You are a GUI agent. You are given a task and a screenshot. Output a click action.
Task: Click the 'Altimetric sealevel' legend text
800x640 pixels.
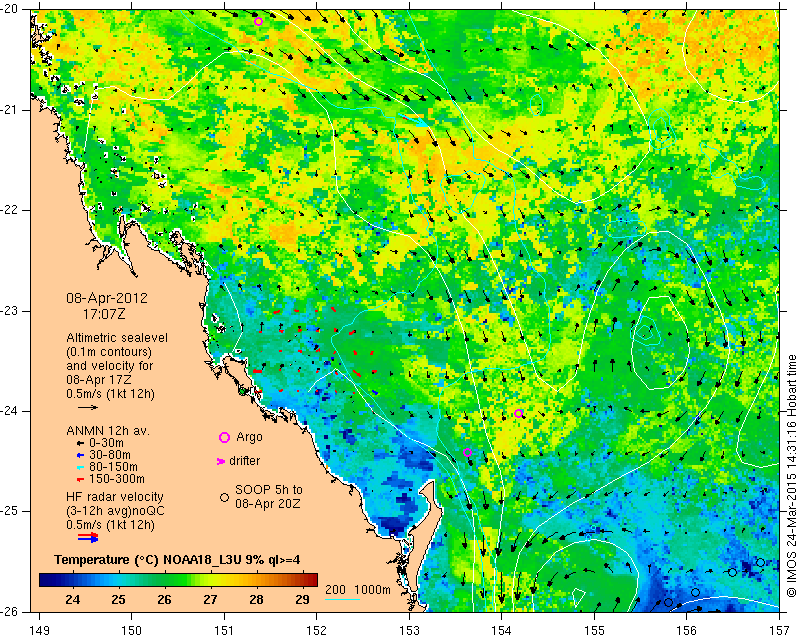(x=117, y=338)
